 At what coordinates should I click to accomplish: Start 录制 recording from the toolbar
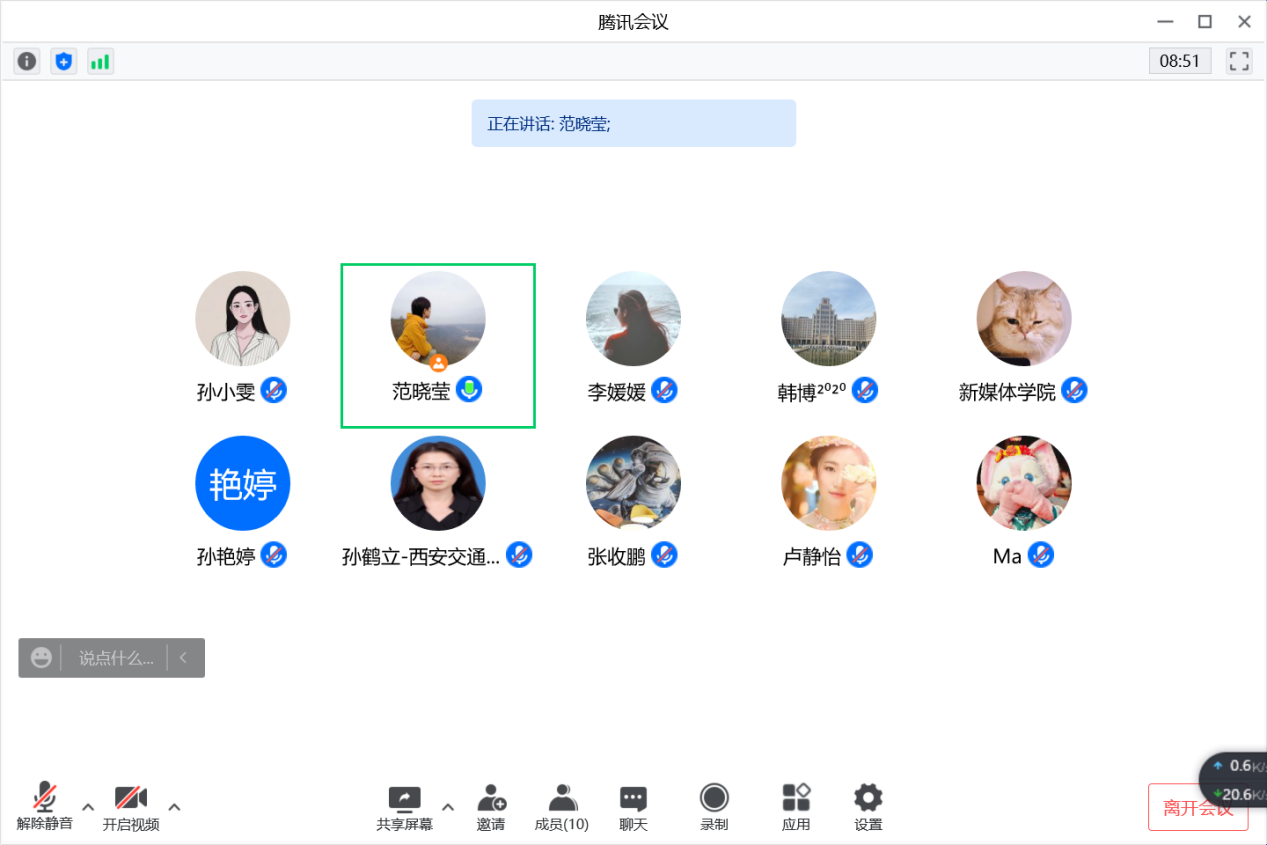tap(714, 807)
